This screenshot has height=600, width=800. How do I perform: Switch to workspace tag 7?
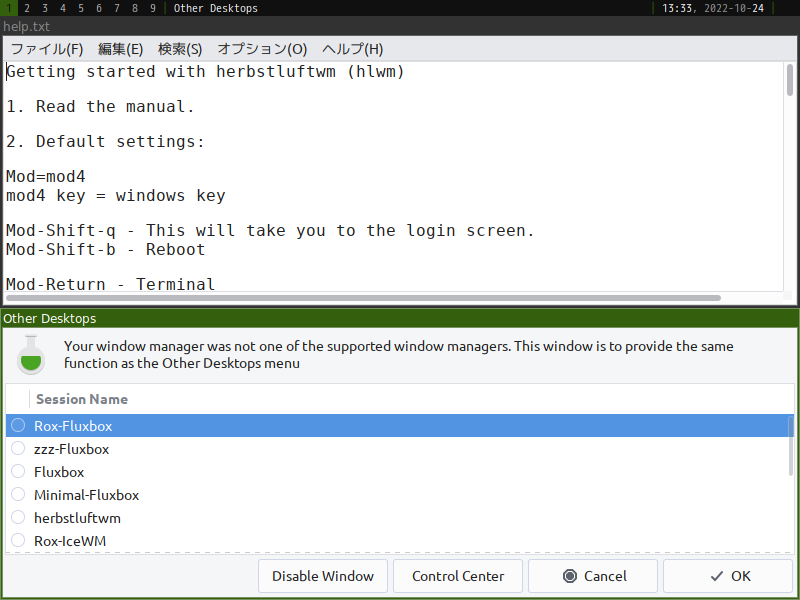click(x=117, y=8)
